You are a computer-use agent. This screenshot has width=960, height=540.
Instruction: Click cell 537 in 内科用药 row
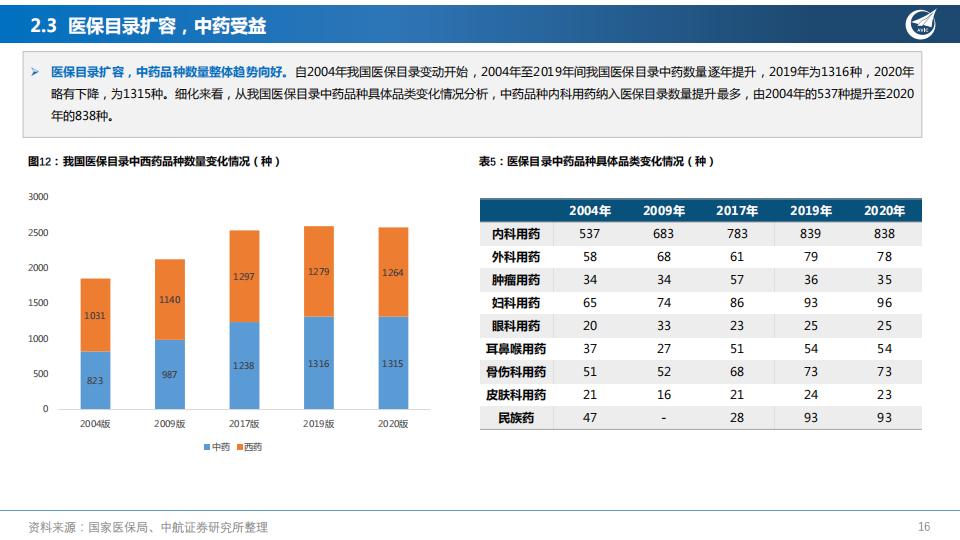590,234
